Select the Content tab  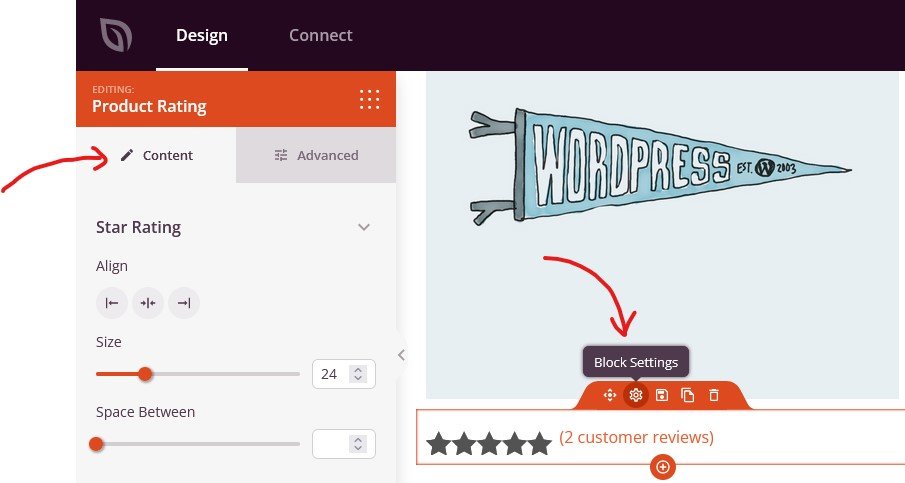click(x=156, y=155)
